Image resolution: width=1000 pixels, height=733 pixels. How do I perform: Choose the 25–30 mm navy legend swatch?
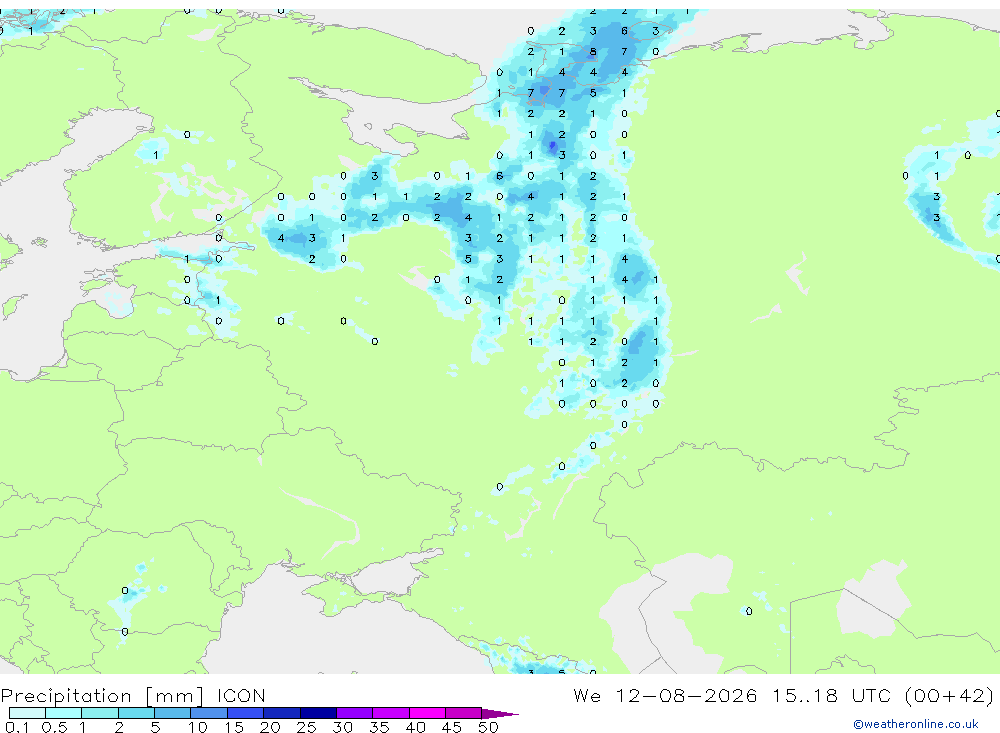(318, 713)
